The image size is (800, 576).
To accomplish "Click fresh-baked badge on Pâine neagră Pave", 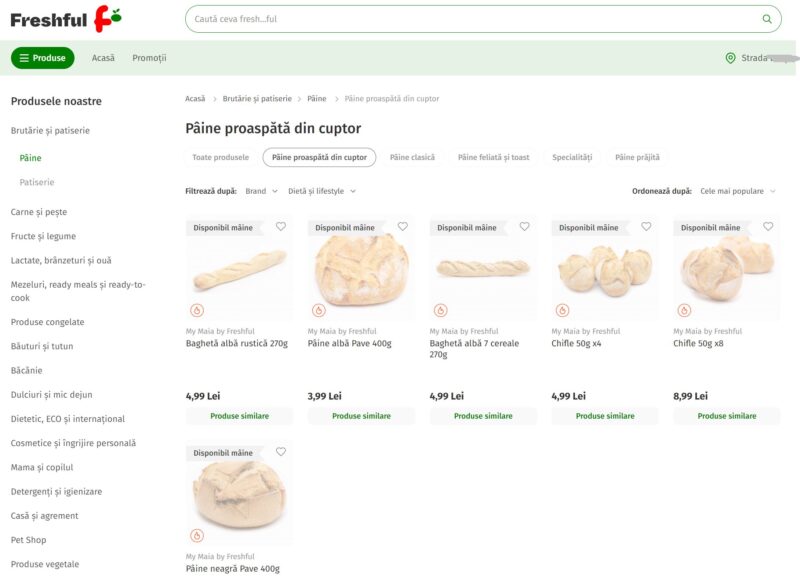I will pyautogui.click(x=197, y=535).
